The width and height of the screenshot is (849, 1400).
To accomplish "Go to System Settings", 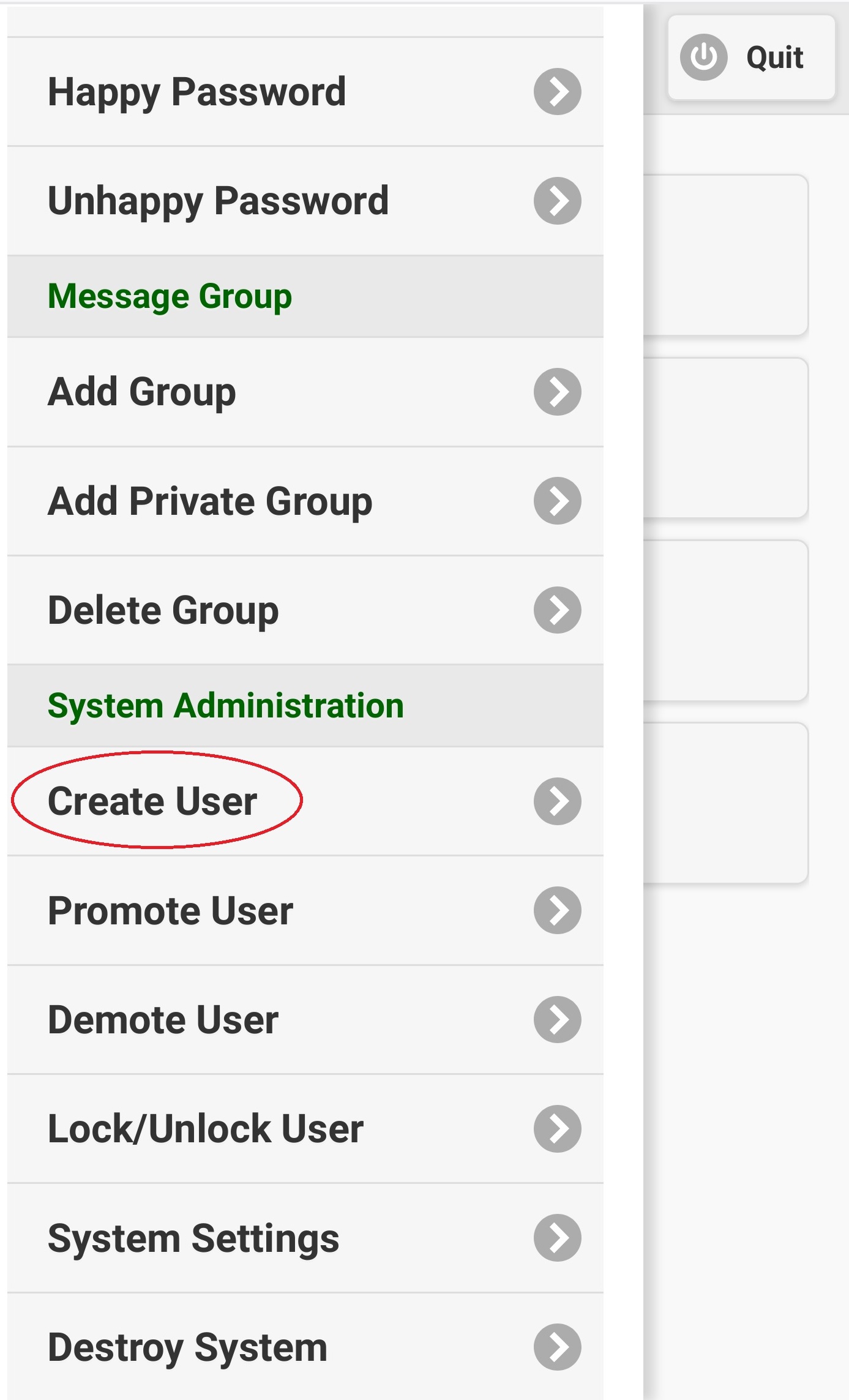I will click(x=193, y=1238).
